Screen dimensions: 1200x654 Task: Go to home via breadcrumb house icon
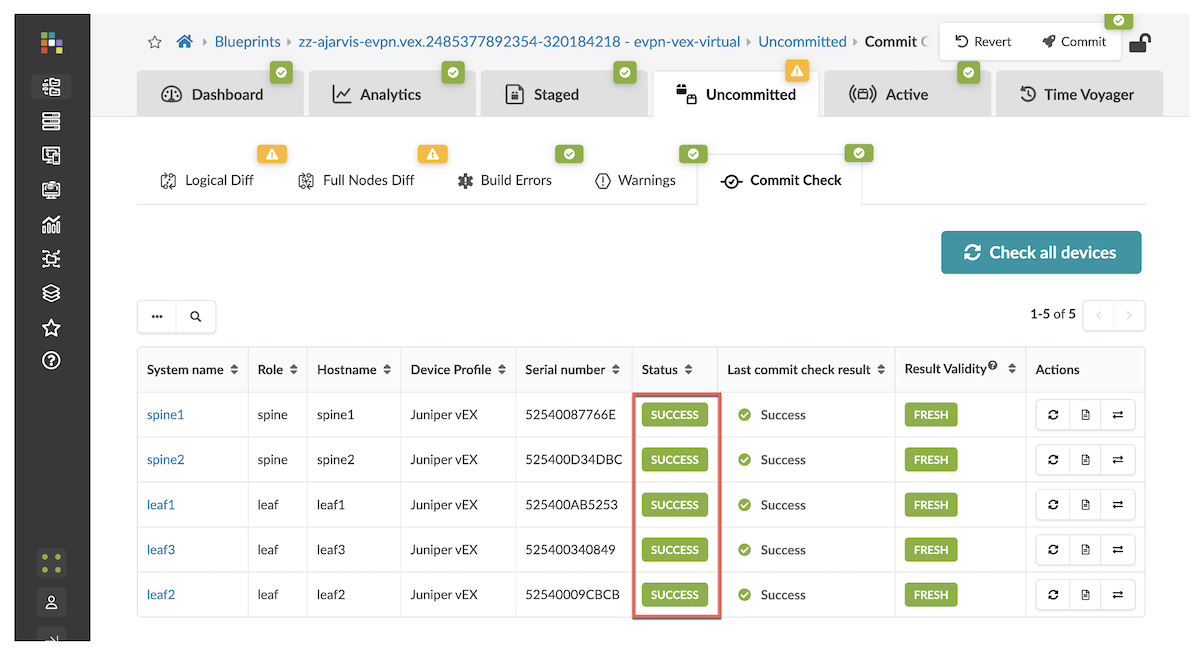point(184,42)
